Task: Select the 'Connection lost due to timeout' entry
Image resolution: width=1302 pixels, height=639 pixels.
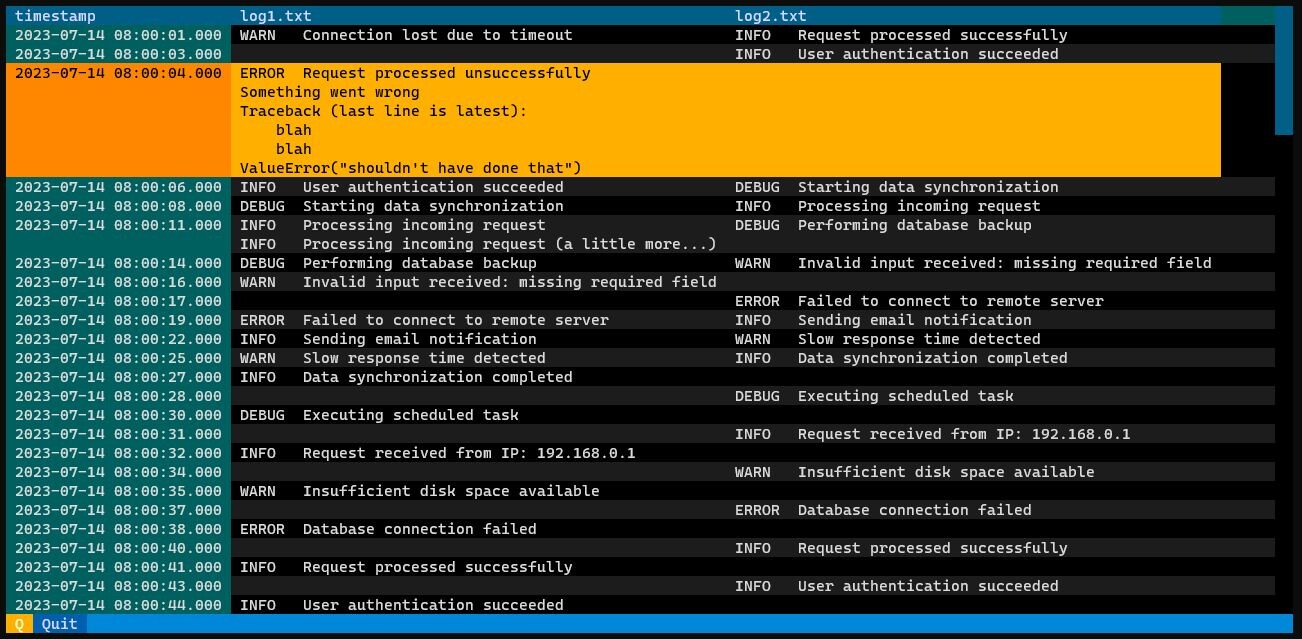Action: pyautogui.click(x=437, y=35)
